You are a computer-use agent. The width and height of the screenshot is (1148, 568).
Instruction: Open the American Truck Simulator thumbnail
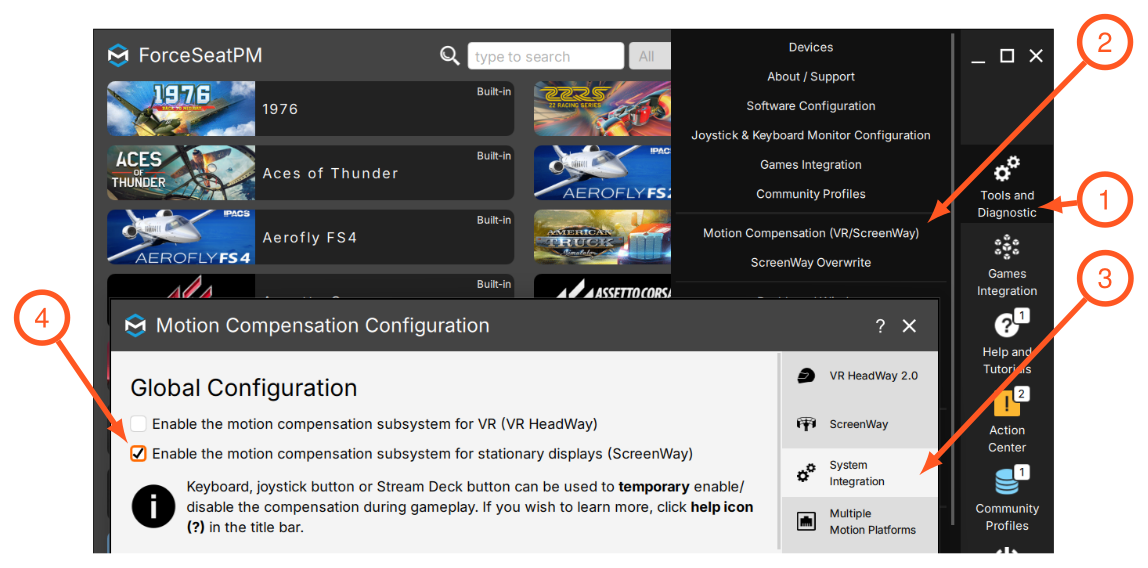tap(603, 237)
